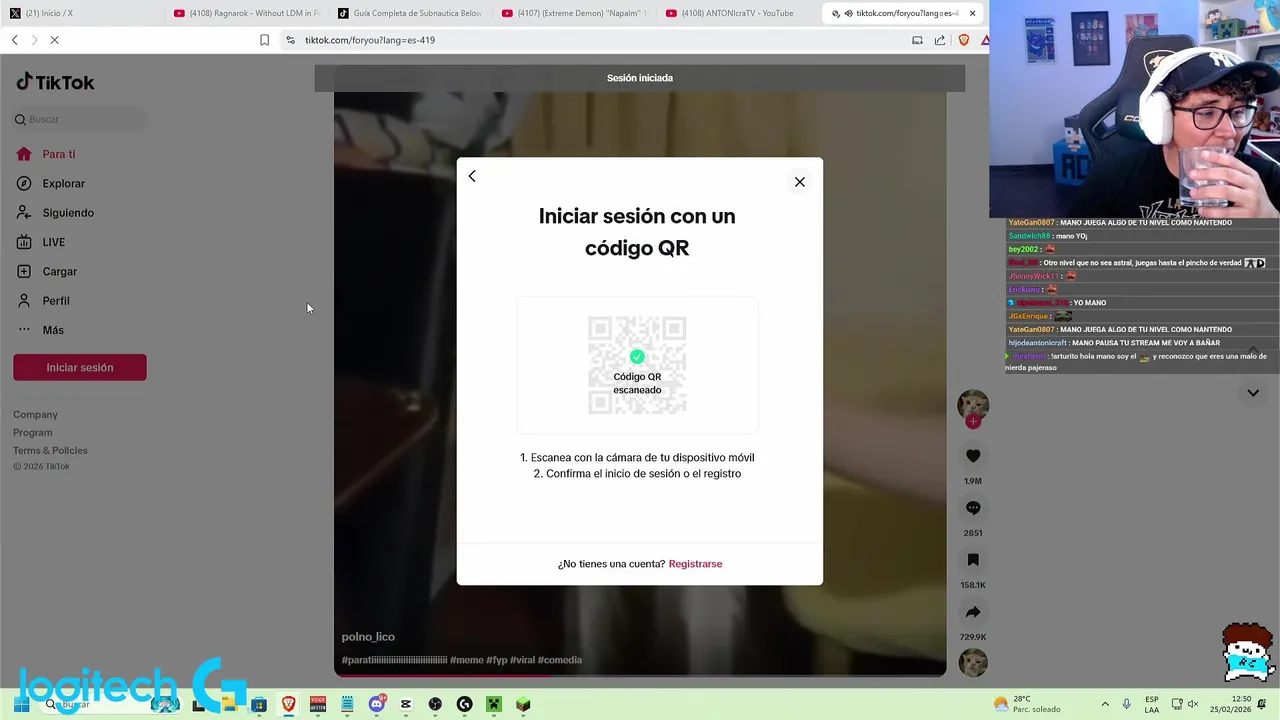The image size is (1280, 720).
Task: Stop page loading button
Action: pos(55,40)
